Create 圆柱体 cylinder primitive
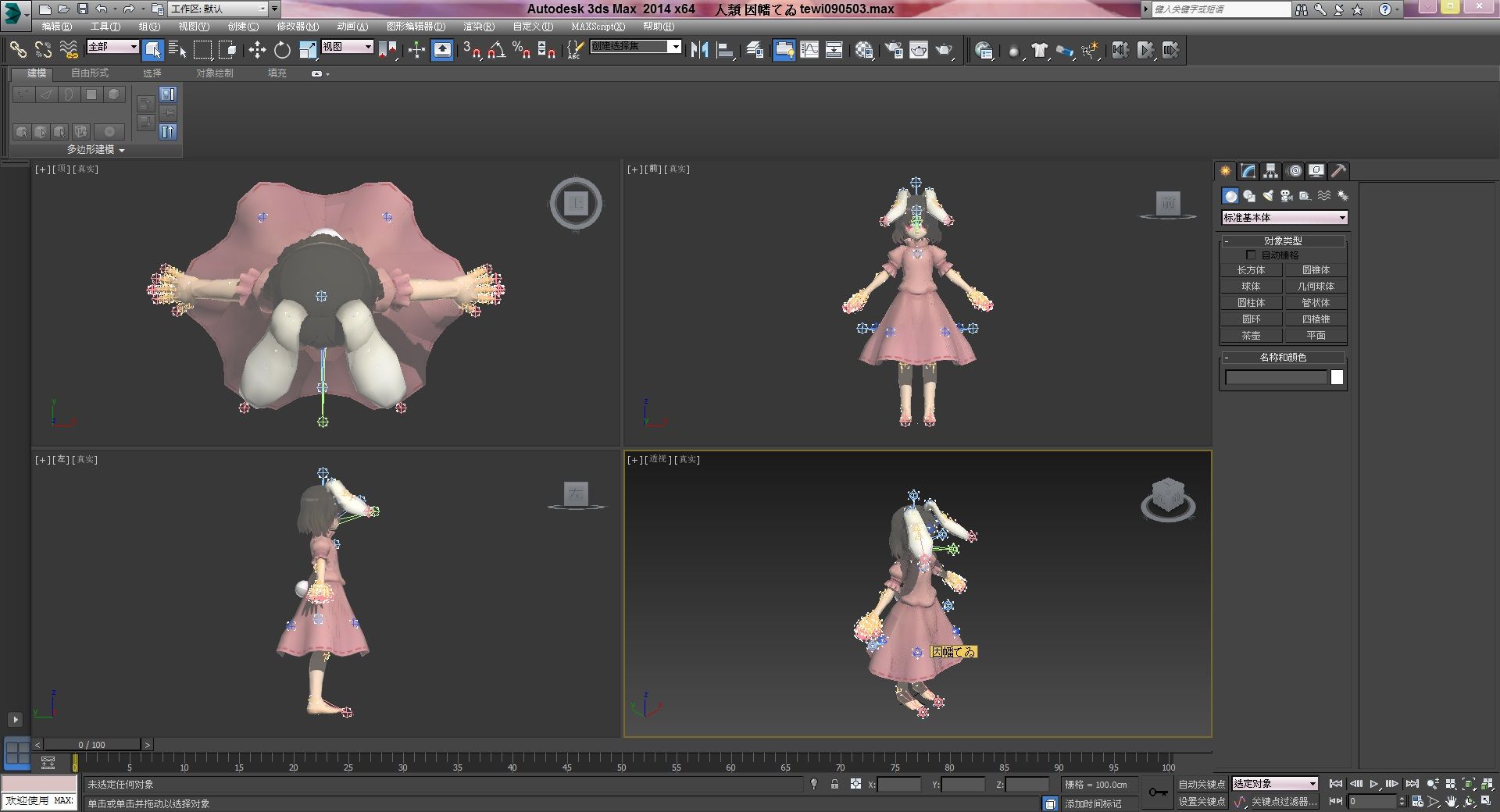Viewport: 1500px width, 812px height. [1251, 303]
